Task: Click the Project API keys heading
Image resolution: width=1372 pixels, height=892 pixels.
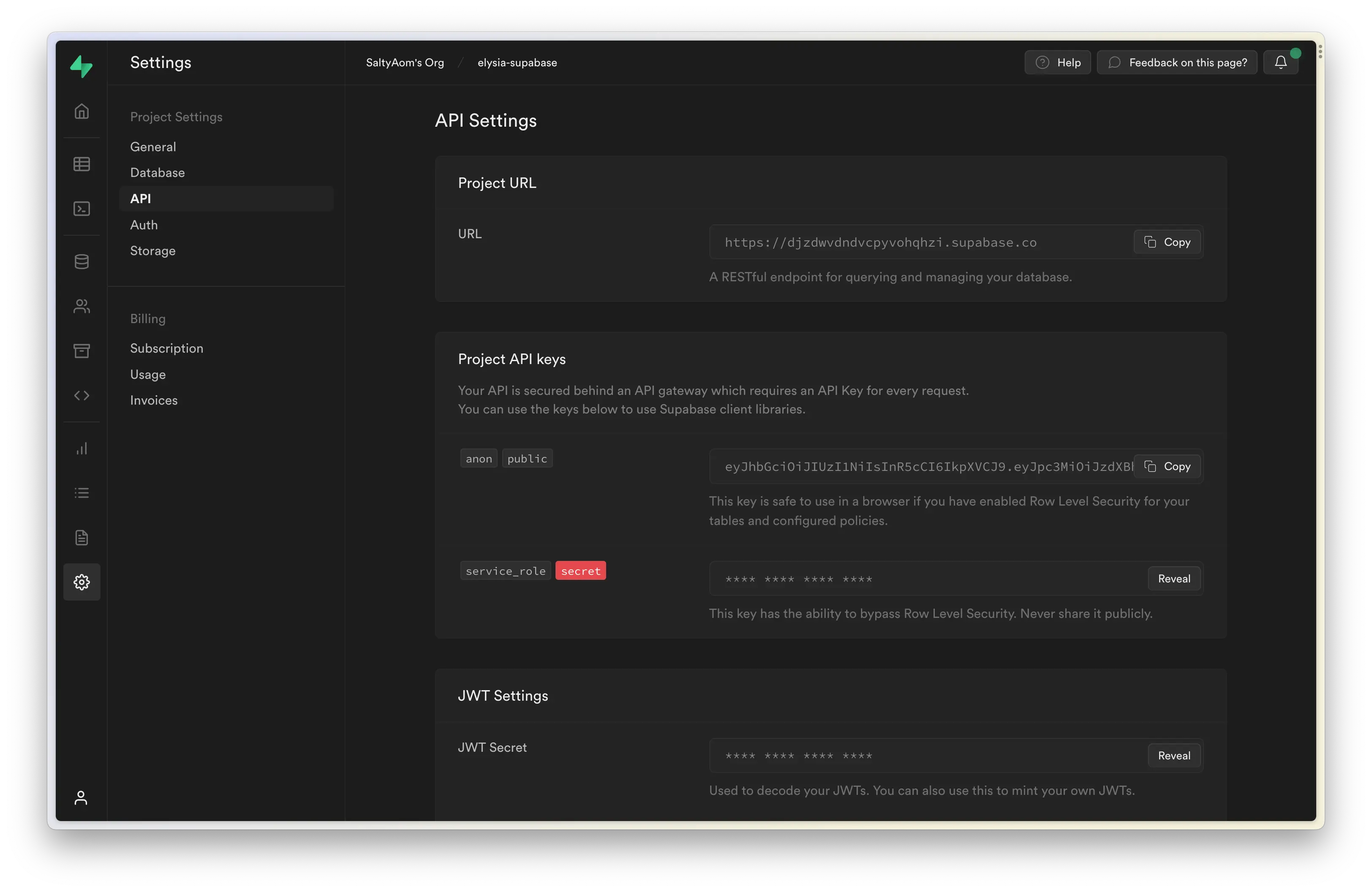Action: 511,359
